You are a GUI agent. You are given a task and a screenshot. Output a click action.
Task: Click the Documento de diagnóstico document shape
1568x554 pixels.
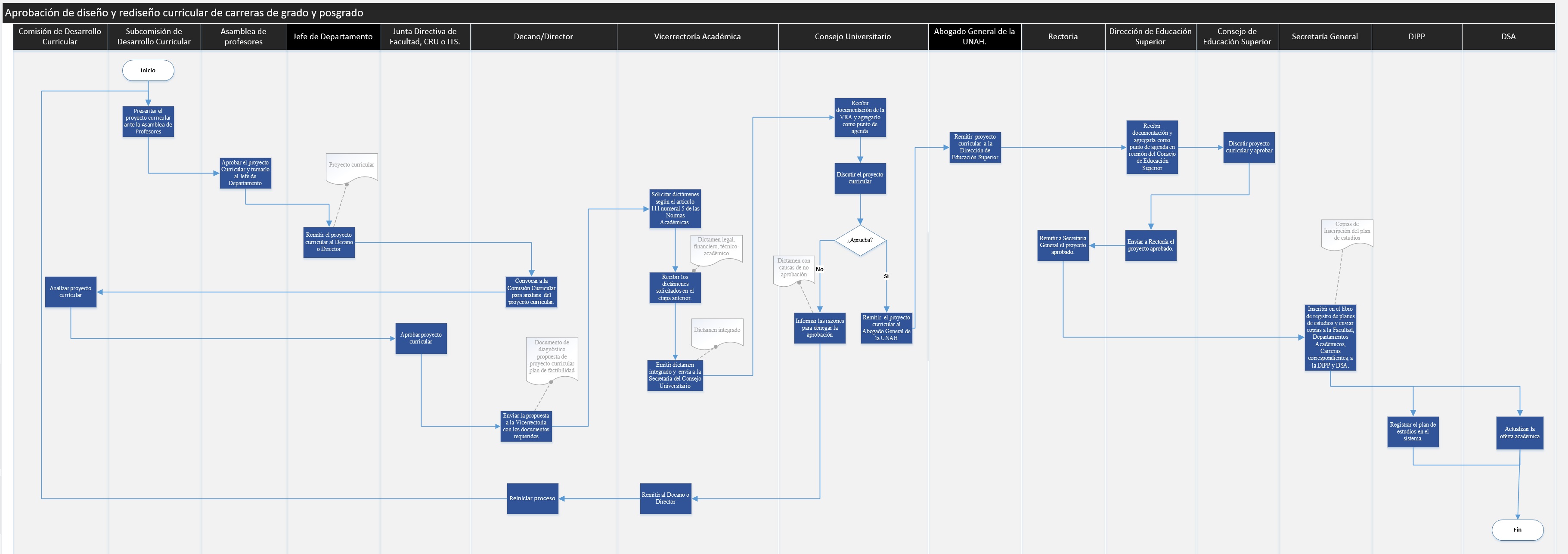click(552, 359)
